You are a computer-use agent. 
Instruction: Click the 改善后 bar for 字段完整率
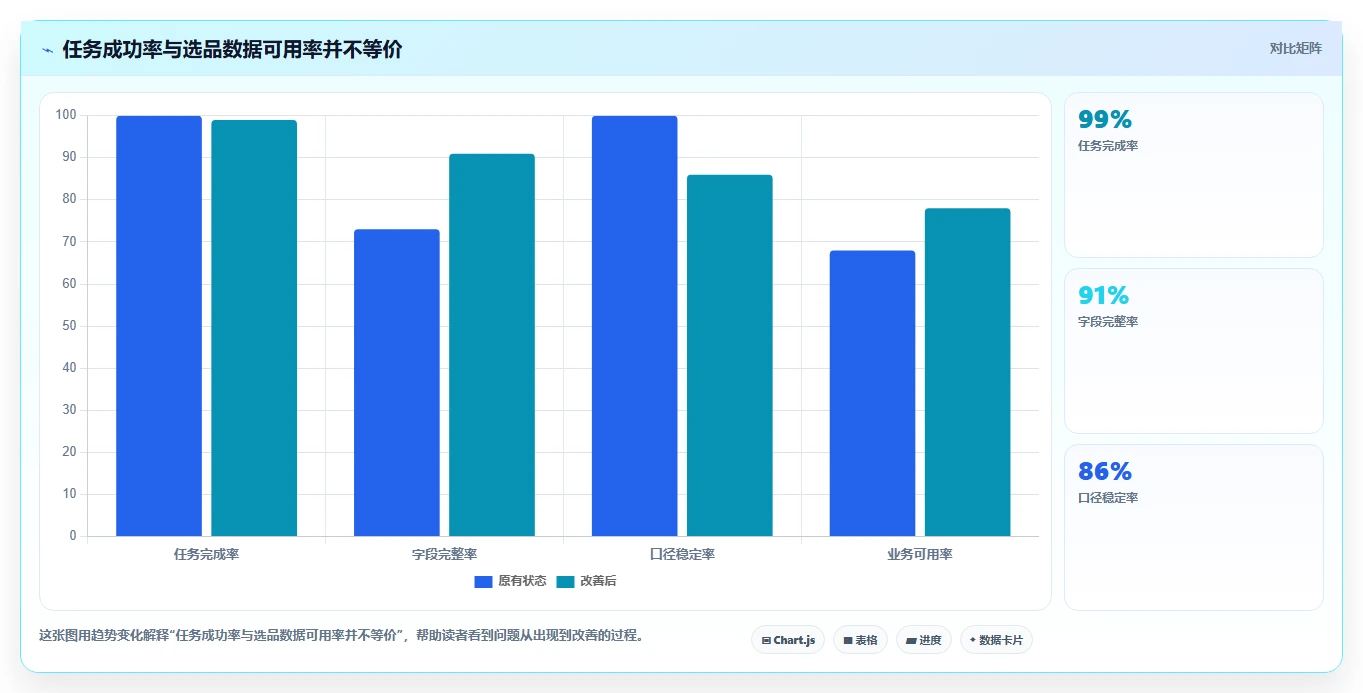(492, 345)
